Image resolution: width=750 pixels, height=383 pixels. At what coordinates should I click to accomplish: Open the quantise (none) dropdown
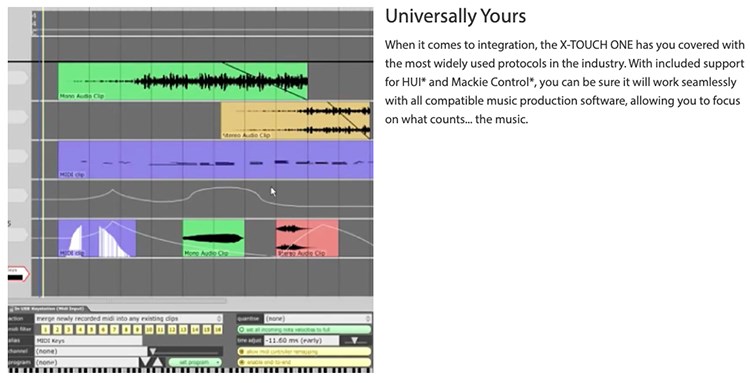(x=318, y=318)
